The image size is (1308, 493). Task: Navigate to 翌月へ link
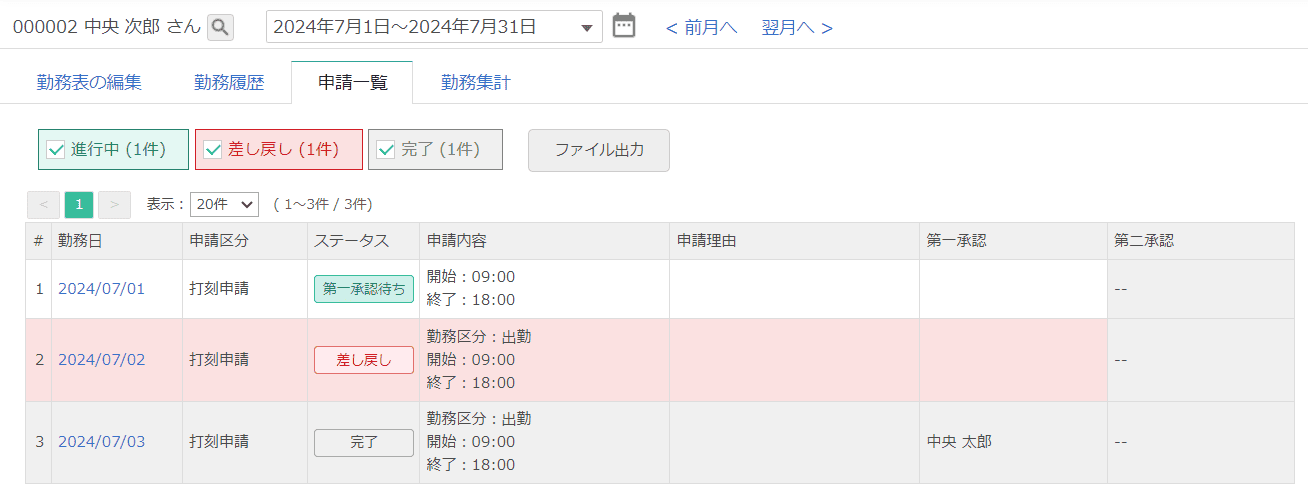point(797,27)
